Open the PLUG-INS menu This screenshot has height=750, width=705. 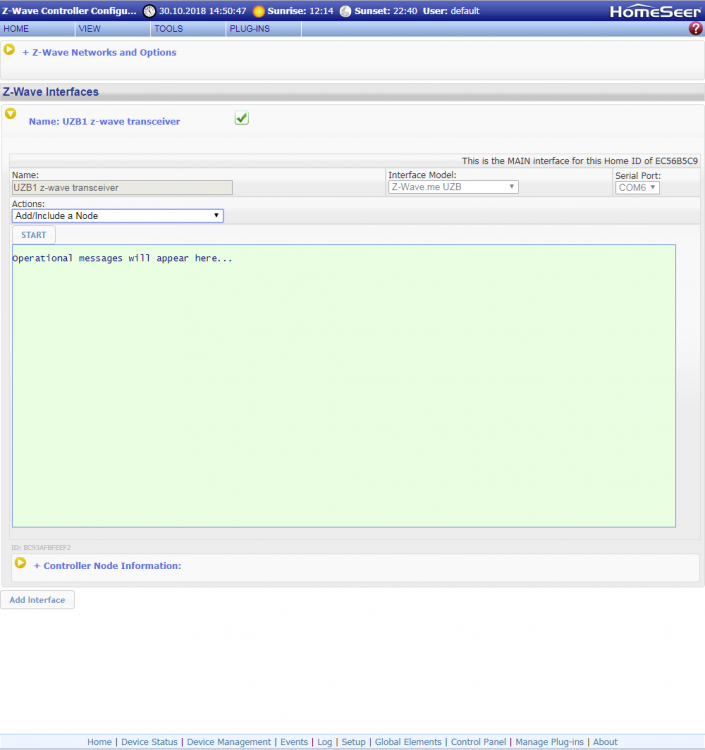click(249, 29)
